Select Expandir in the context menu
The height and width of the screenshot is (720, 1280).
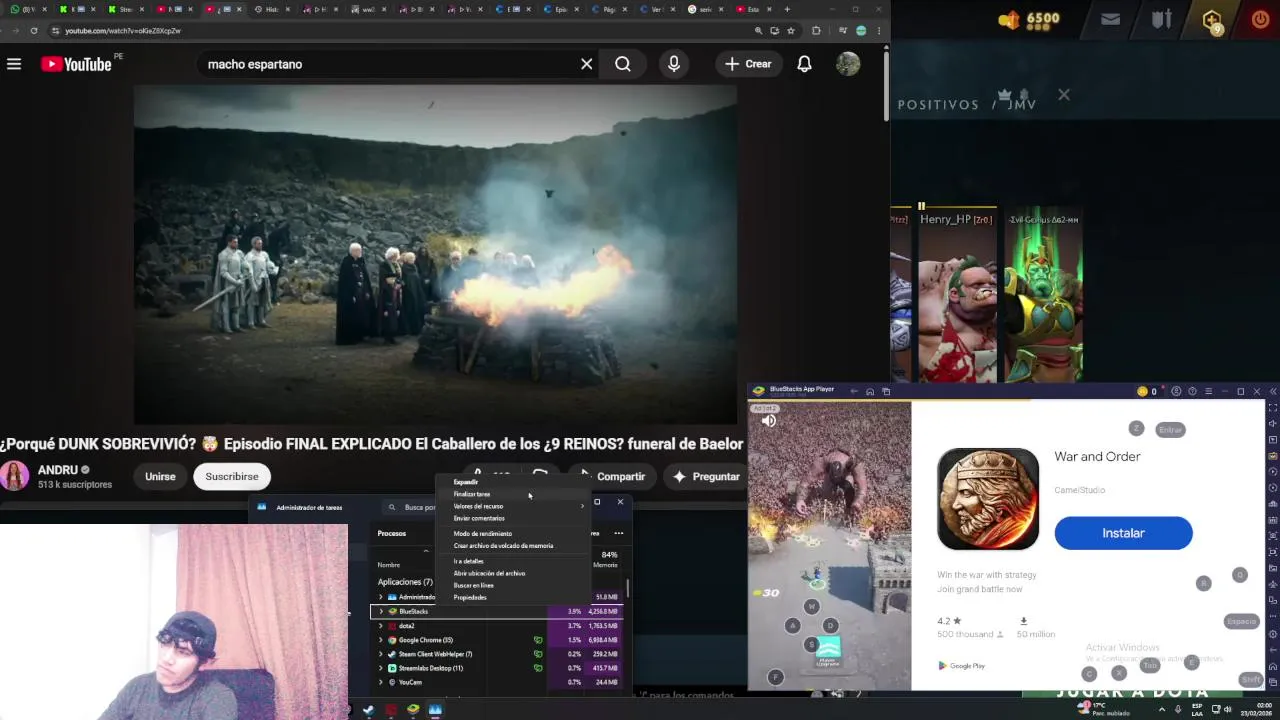coord(466,482)
